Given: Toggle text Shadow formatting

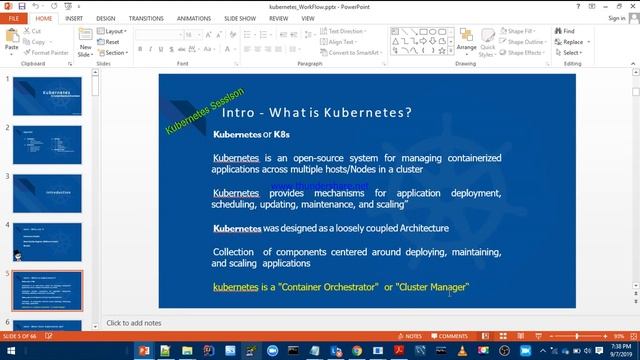Looking at the screenshot, I should 171,49.
